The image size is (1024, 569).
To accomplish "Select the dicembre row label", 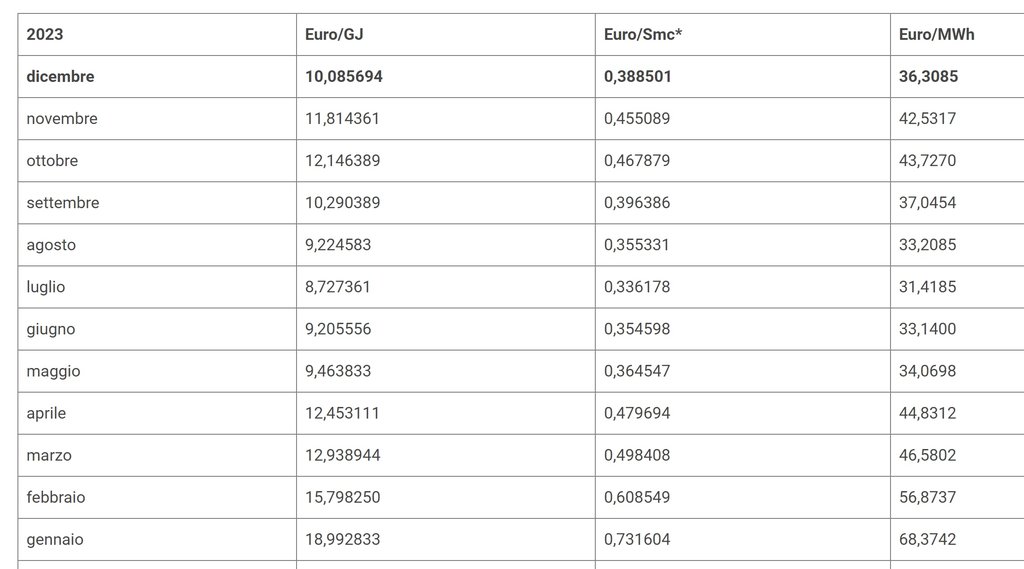I will 60,77.
